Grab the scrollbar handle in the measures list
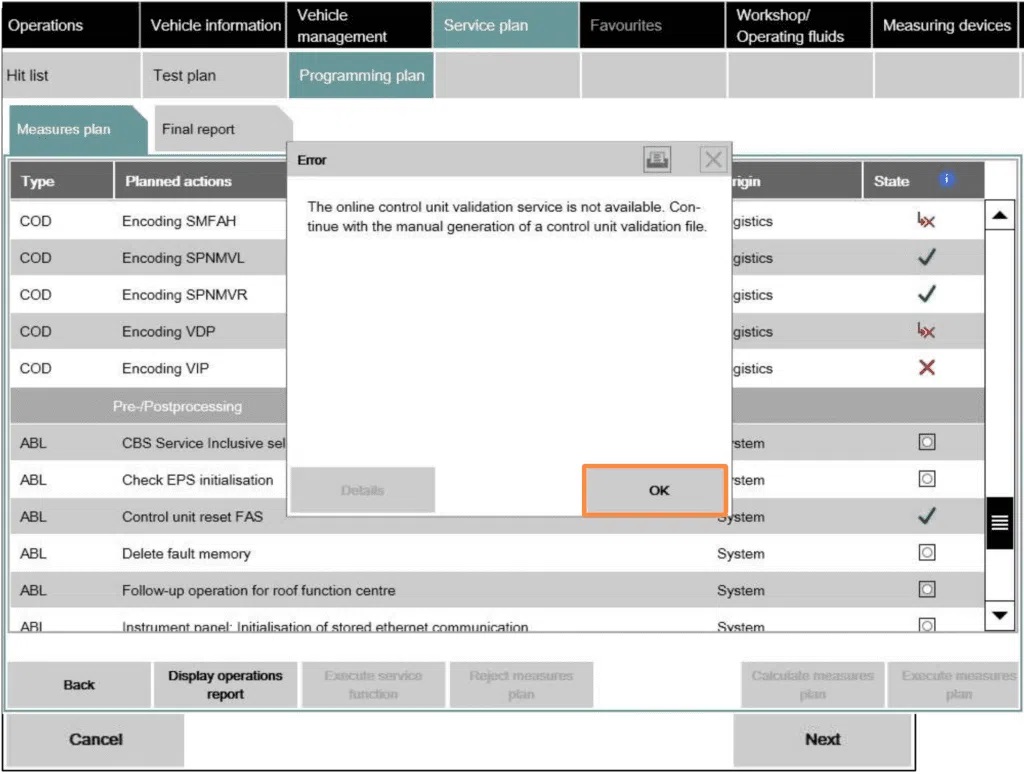This screenshot has height=774, width=1024. tap(1000, 522)
